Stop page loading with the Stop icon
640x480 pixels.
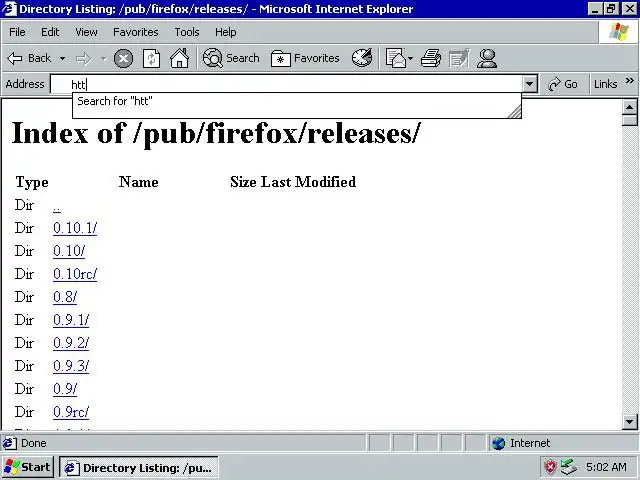(123, 58)
